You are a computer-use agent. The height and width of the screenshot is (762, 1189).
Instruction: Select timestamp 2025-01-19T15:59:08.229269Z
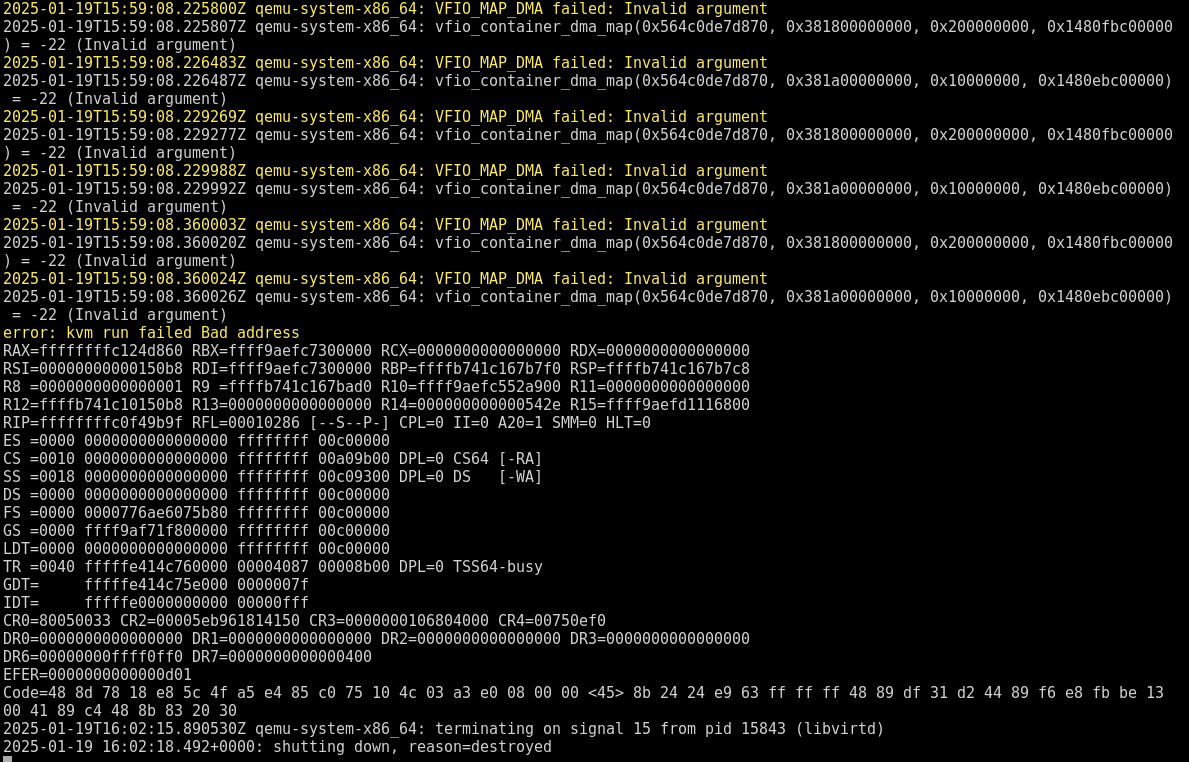coord(124,117)
